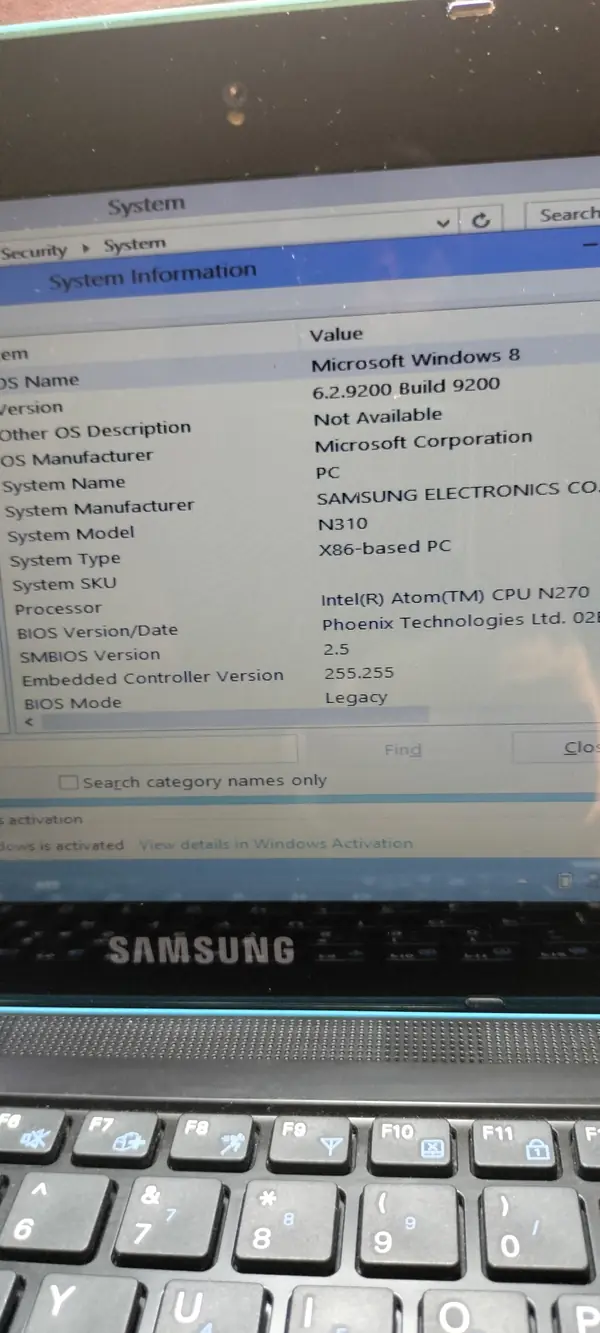Minimize the System Information window
The width and height of the screenshot is (600, 1333).
(x=590, y=243)
